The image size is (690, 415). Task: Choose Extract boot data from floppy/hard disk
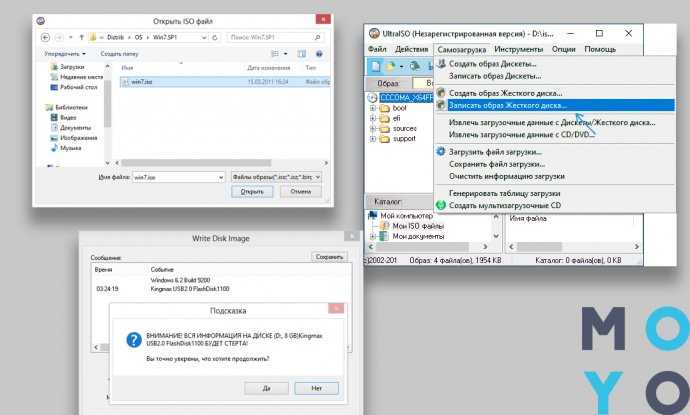pyautogui.click(x=554, y=122)
